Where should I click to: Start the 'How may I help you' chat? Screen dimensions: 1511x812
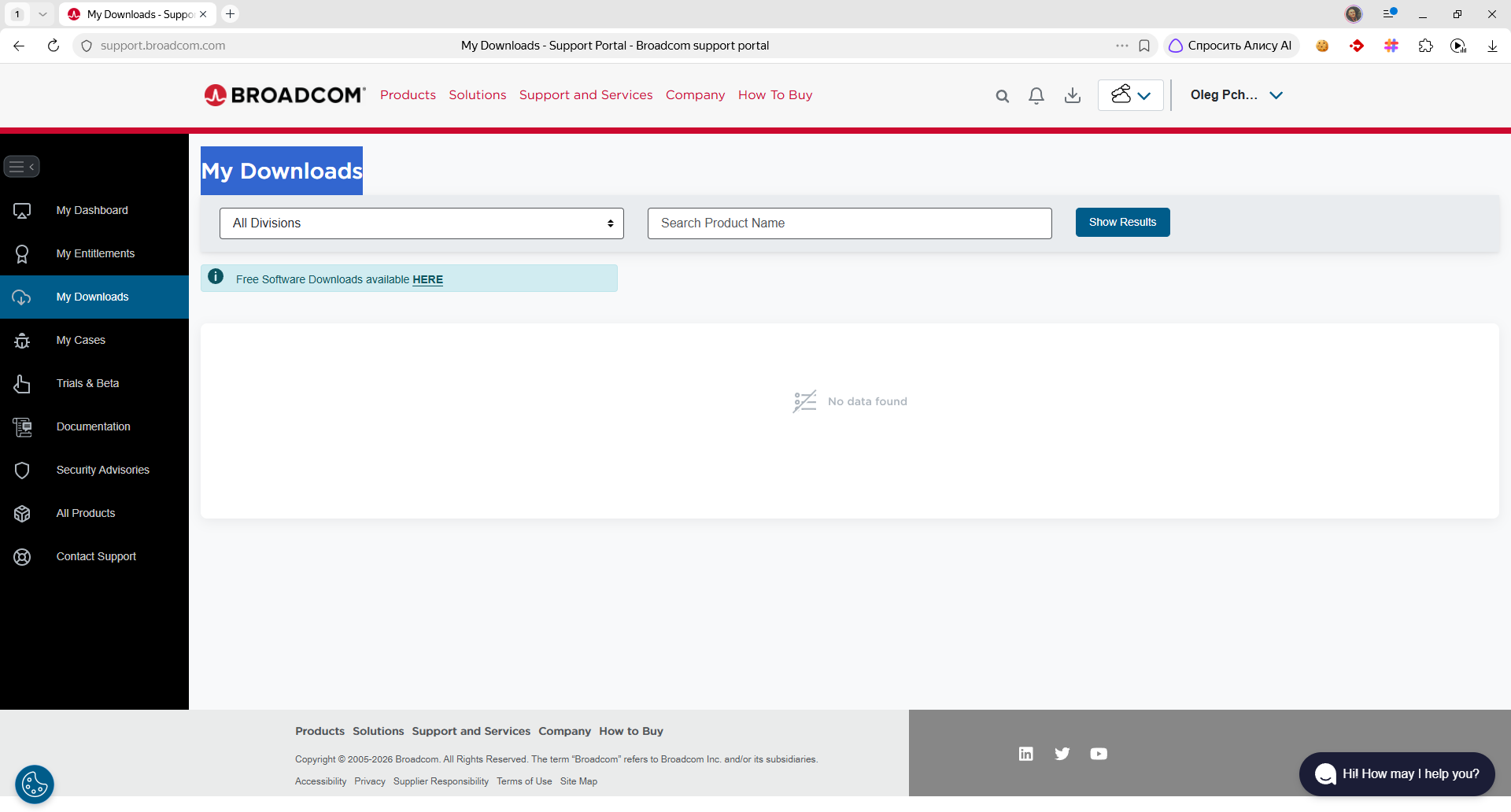coord(1397,774)
